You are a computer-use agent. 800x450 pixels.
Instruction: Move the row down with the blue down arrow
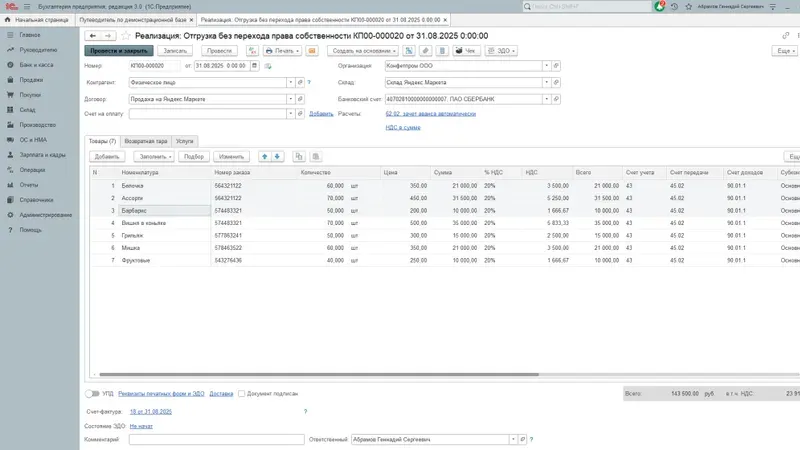click(x=277, y=157)
